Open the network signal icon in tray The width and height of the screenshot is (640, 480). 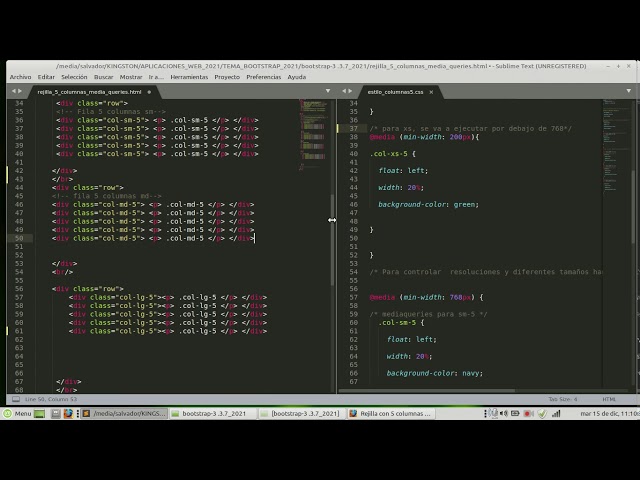(x=556, y=413)
